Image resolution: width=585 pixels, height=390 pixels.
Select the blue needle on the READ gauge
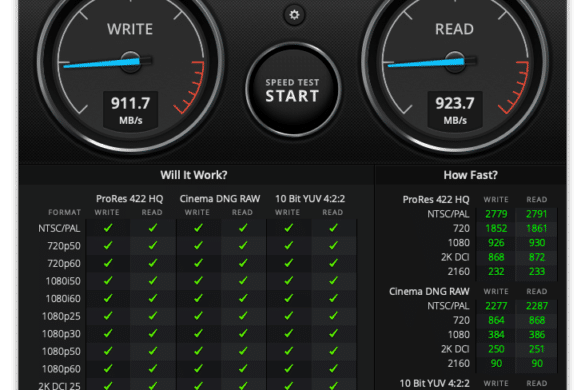(426, 63)
